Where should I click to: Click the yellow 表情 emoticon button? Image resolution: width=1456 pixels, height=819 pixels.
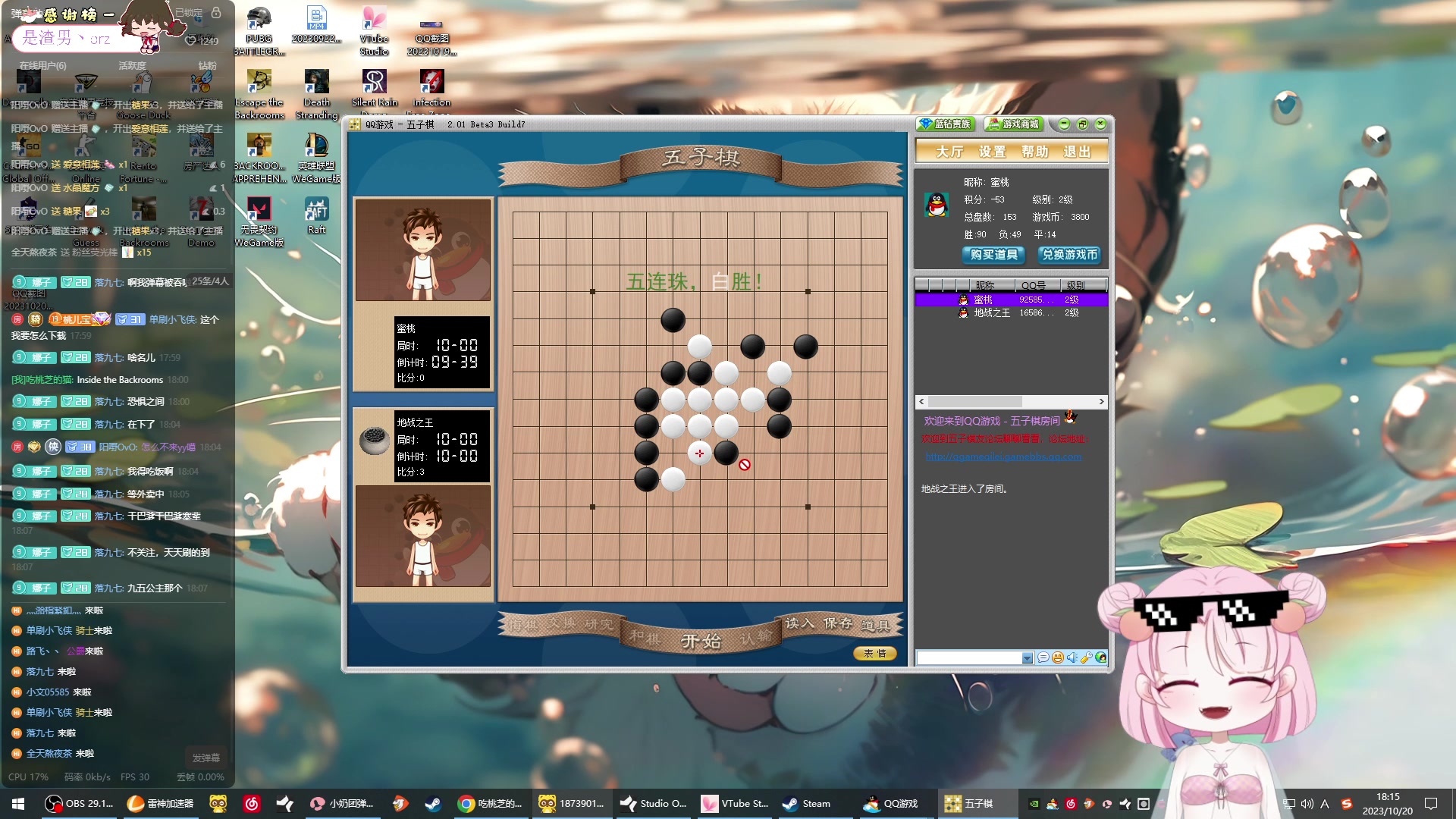(x=875, y=654)
